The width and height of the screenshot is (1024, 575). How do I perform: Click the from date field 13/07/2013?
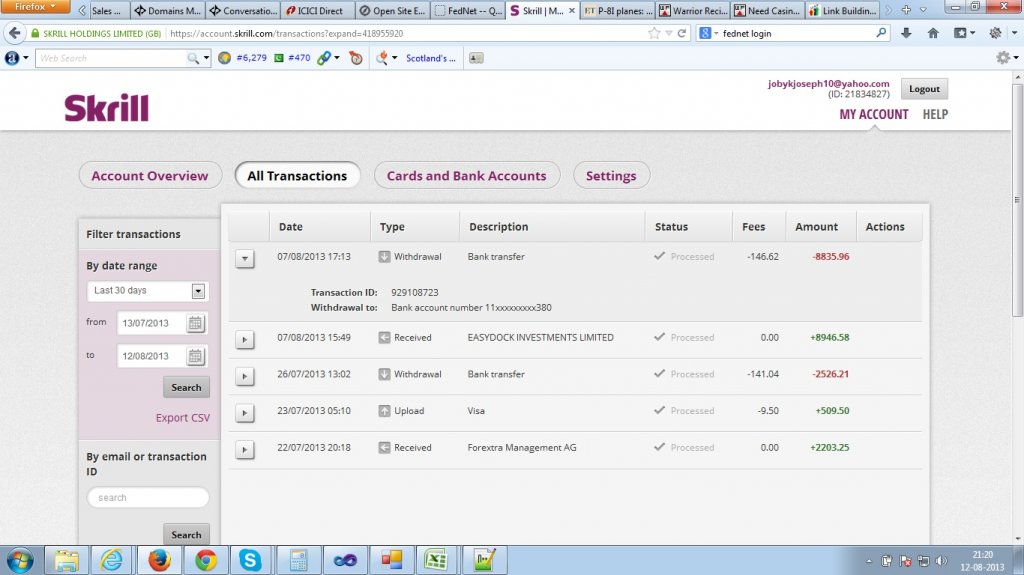pos(152,323)
